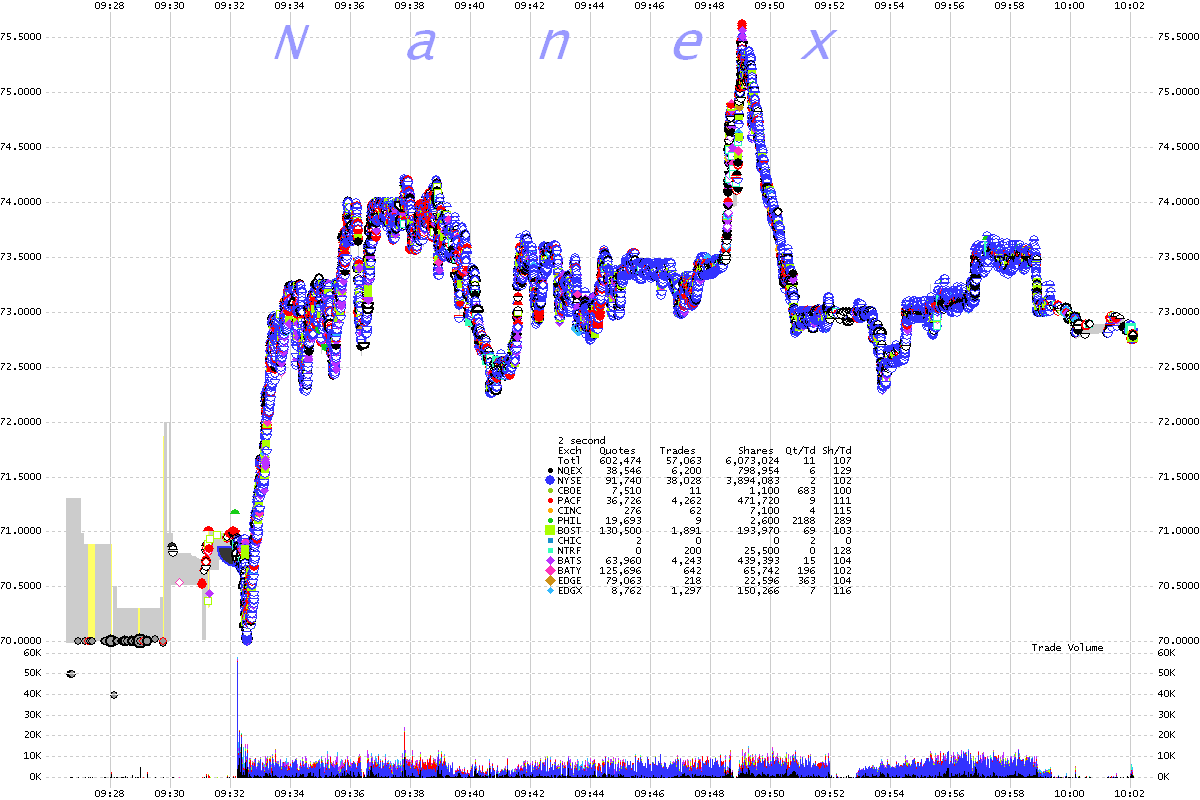
Task: Click the lime BOST legend square
Action: pyautogui.click(x=549, y=530)
